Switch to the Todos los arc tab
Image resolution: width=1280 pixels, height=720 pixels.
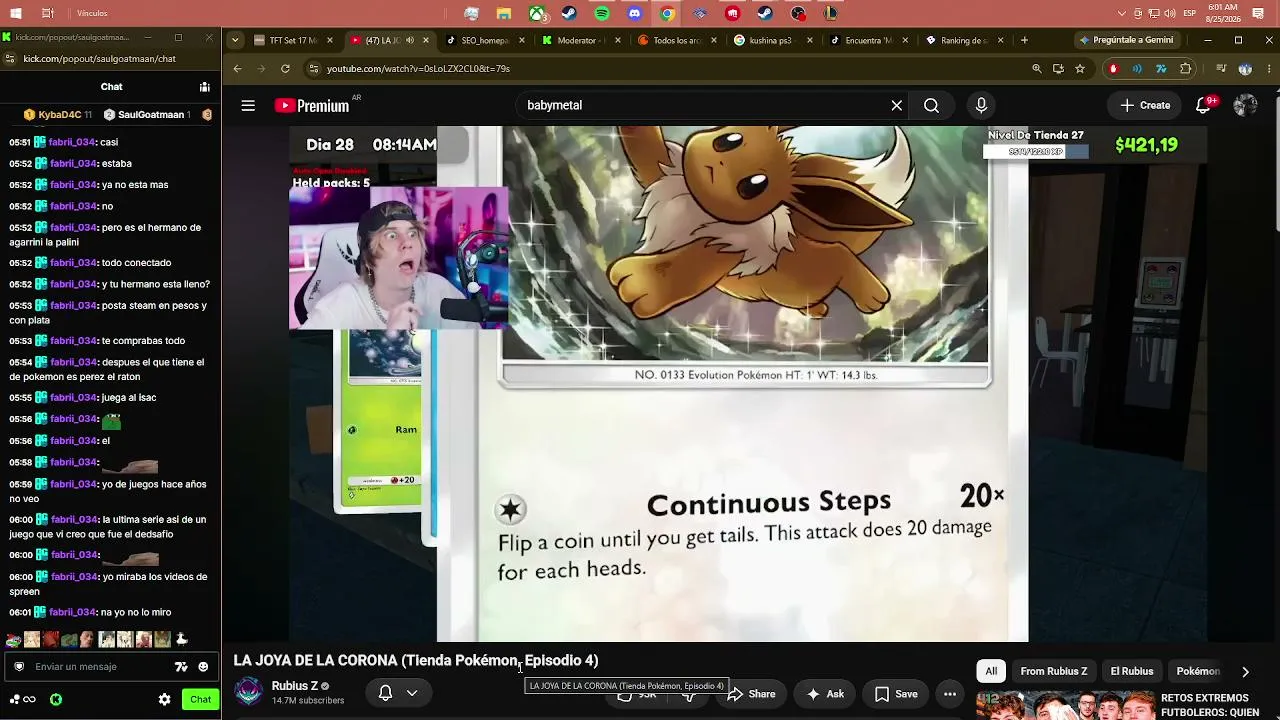[x=676, y=41]
